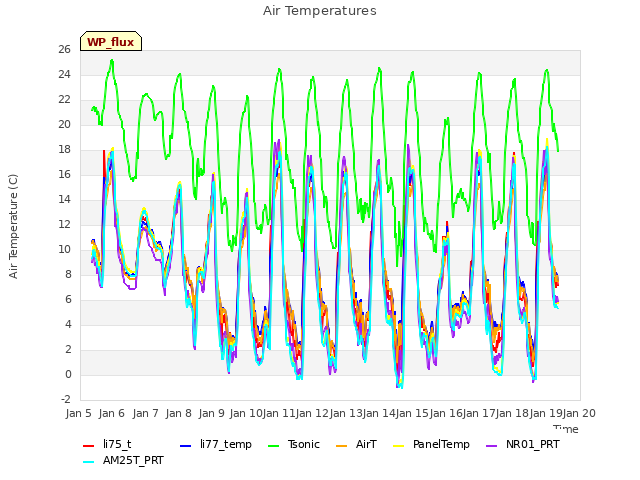Click the orange AirT legend swatch
The width and height of the screenshot is (640, 480).
(341, 446)
